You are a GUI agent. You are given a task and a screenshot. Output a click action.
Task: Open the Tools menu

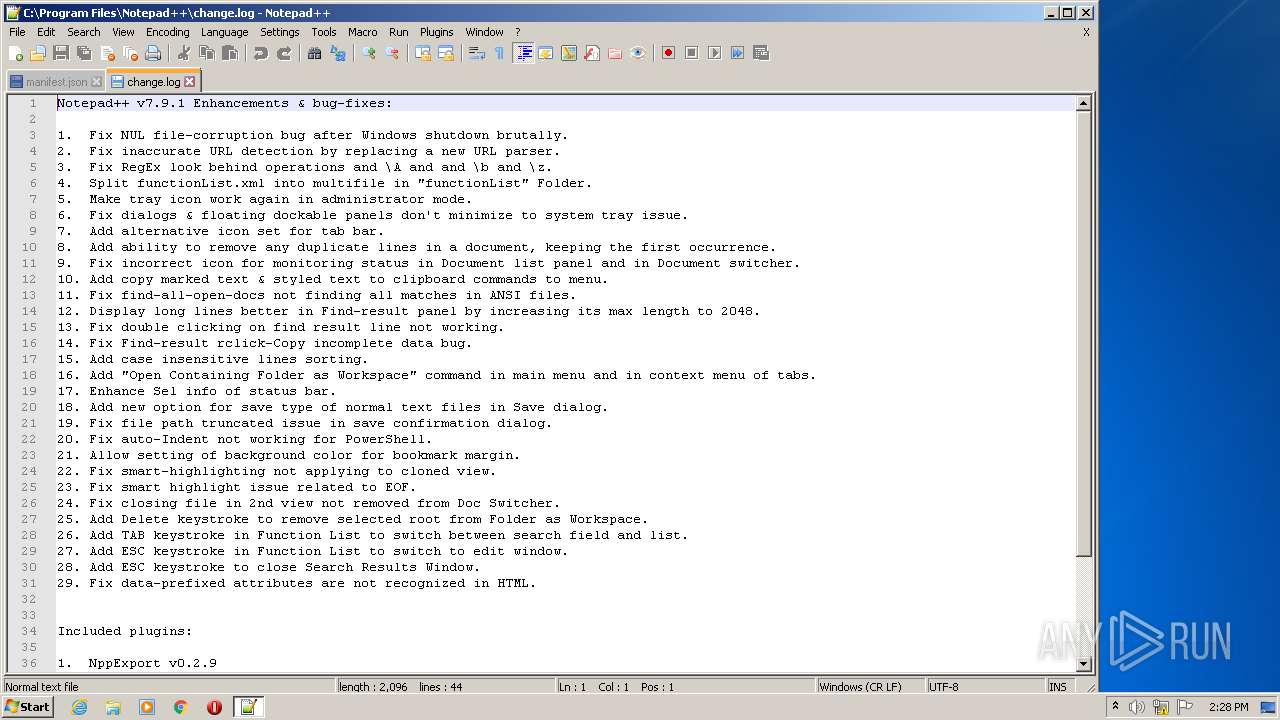(x=324, y=32)
